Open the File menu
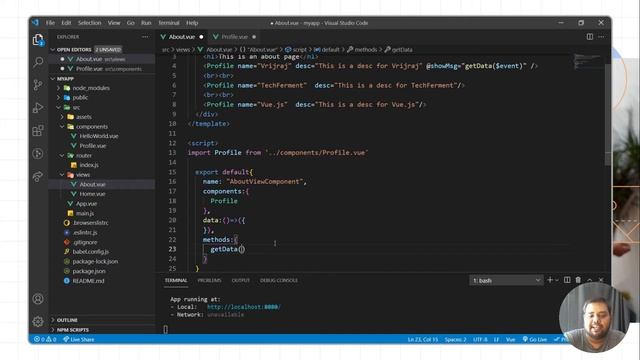640x360 pixels. coord(50,23)
